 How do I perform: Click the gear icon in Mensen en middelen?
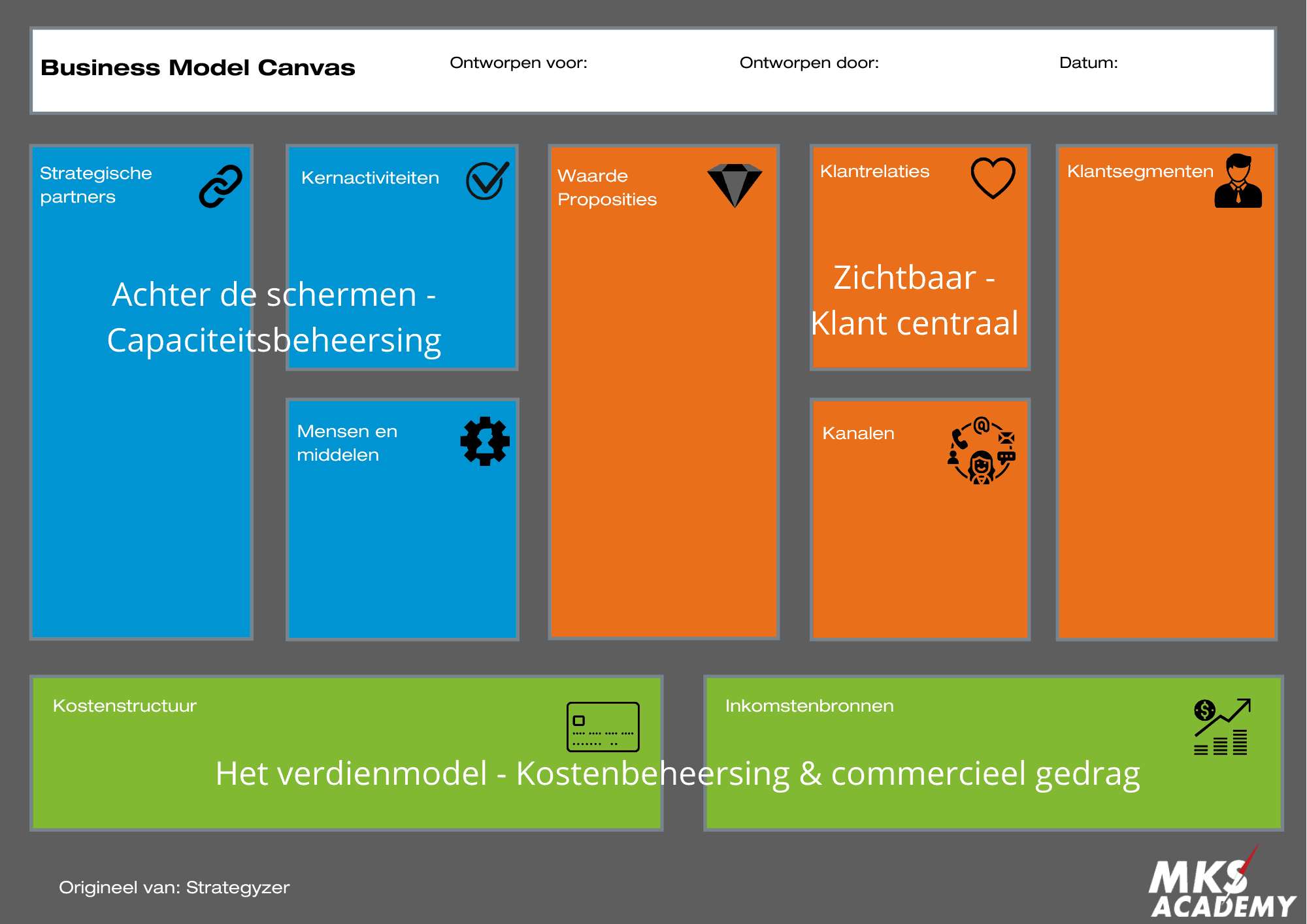point(485,441)
